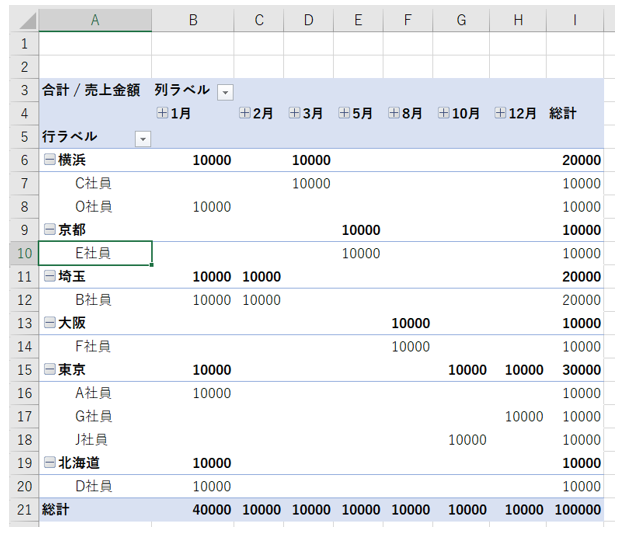Expand the 3月 column group

tap(294, 114)
